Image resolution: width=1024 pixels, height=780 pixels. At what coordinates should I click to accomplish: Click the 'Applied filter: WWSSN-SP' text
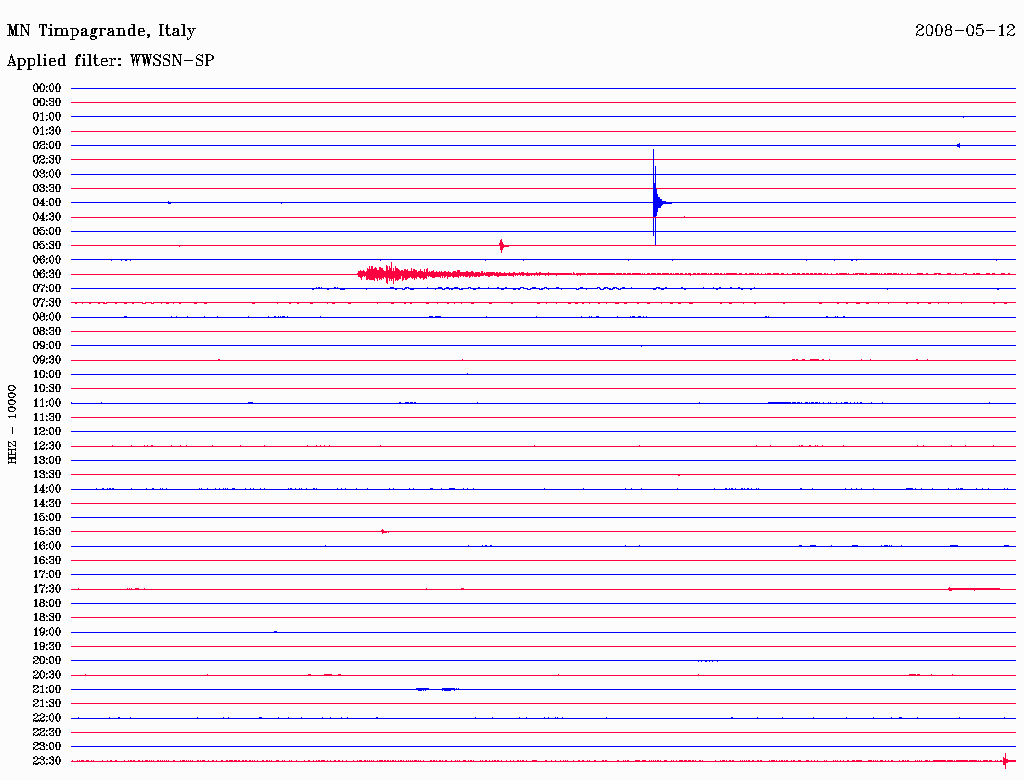[110, 60]
